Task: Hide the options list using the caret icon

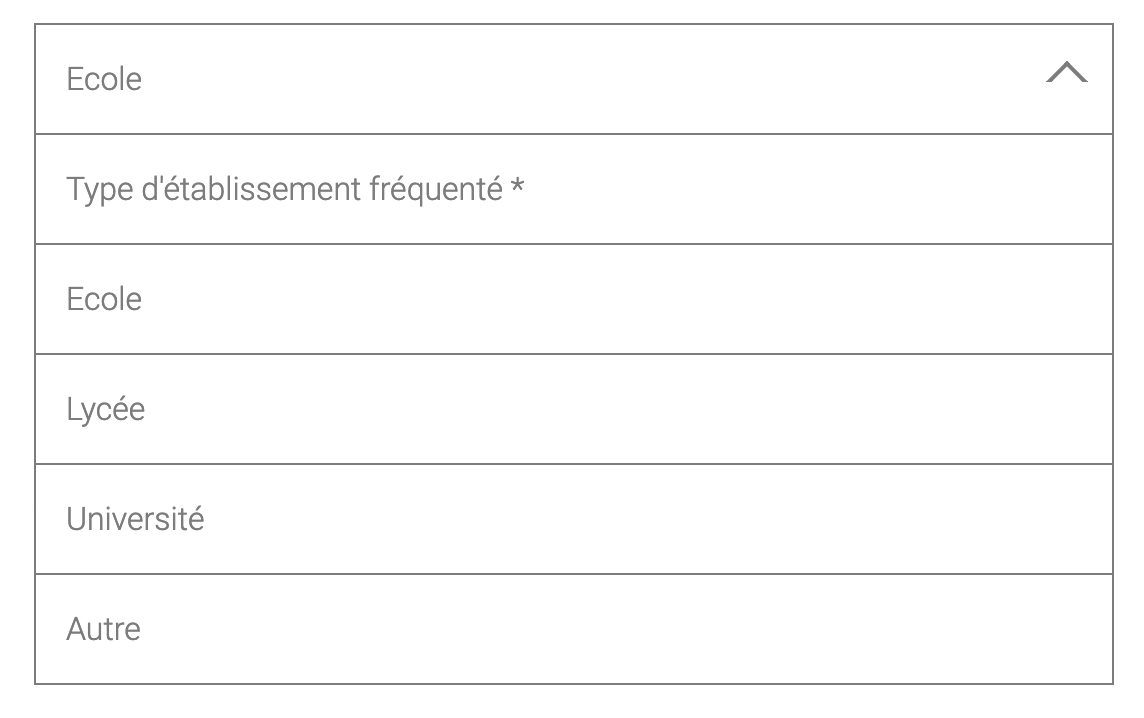Action: tap(1066, 73)
